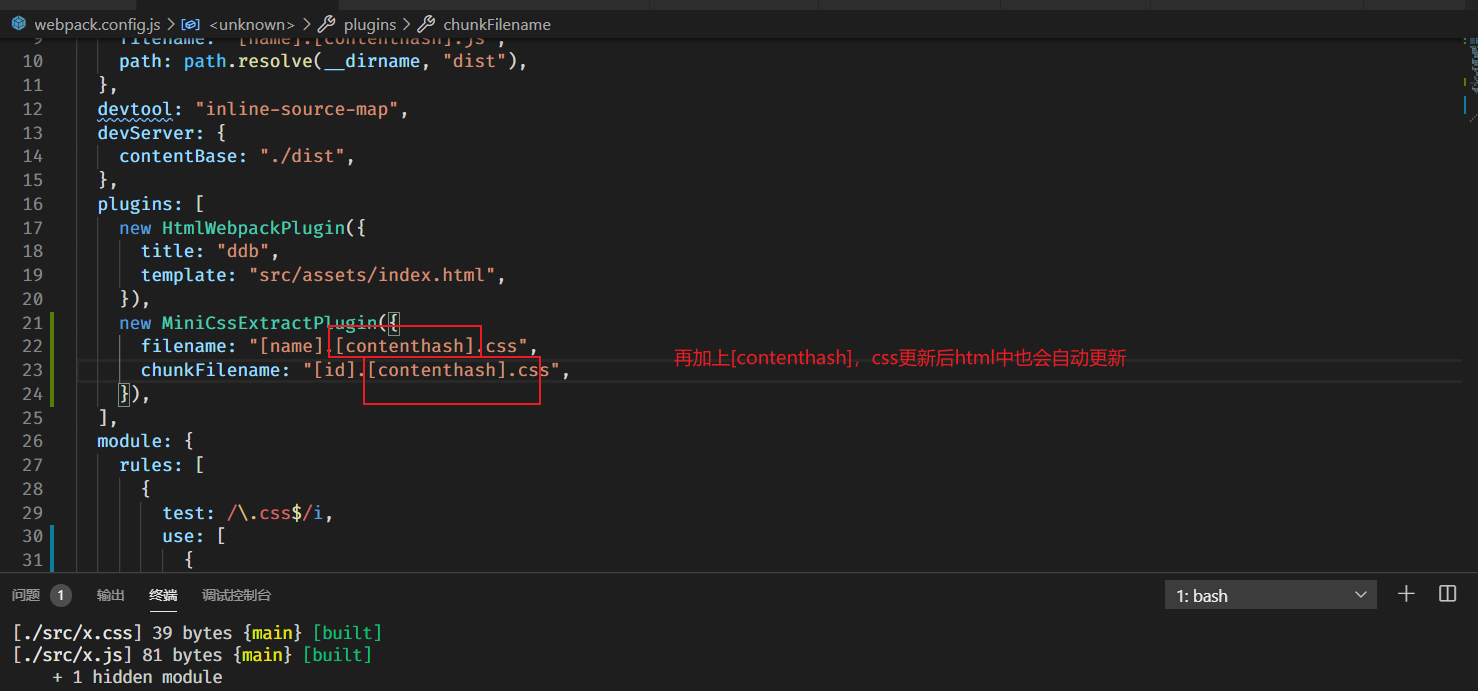This screenshot has width=1478, height=691.
Task: Click the red Chinese contenthash note
Action: (x=900, y=358)
